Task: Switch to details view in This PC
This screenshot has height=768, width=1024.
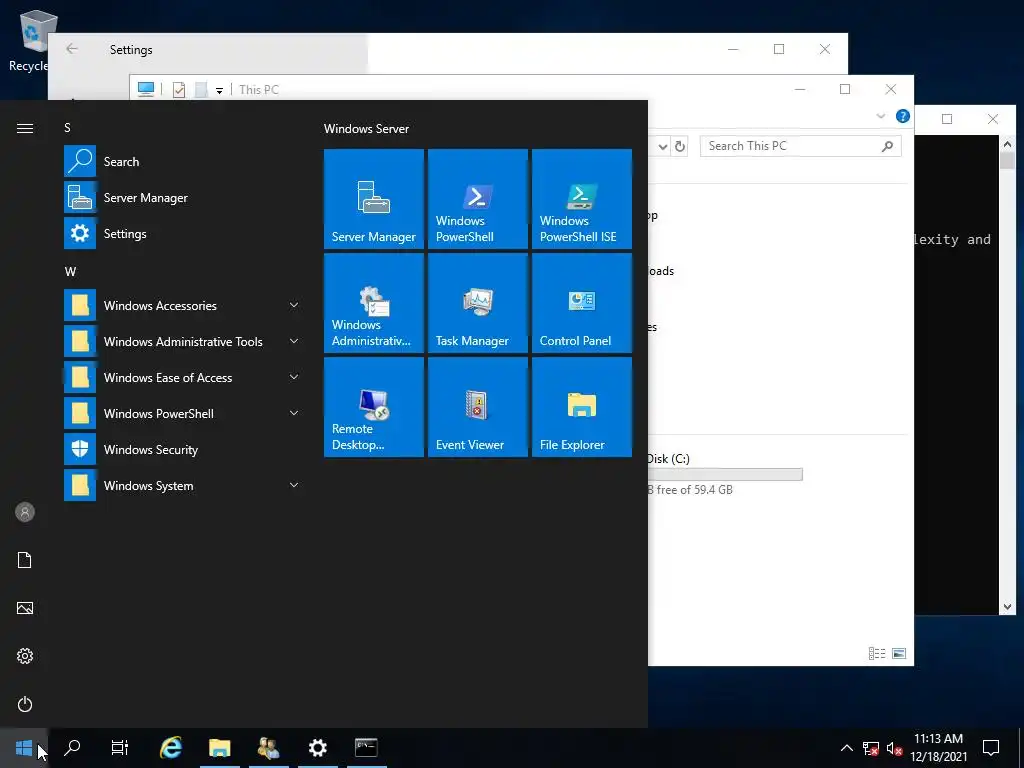Action: pos(877,653)
